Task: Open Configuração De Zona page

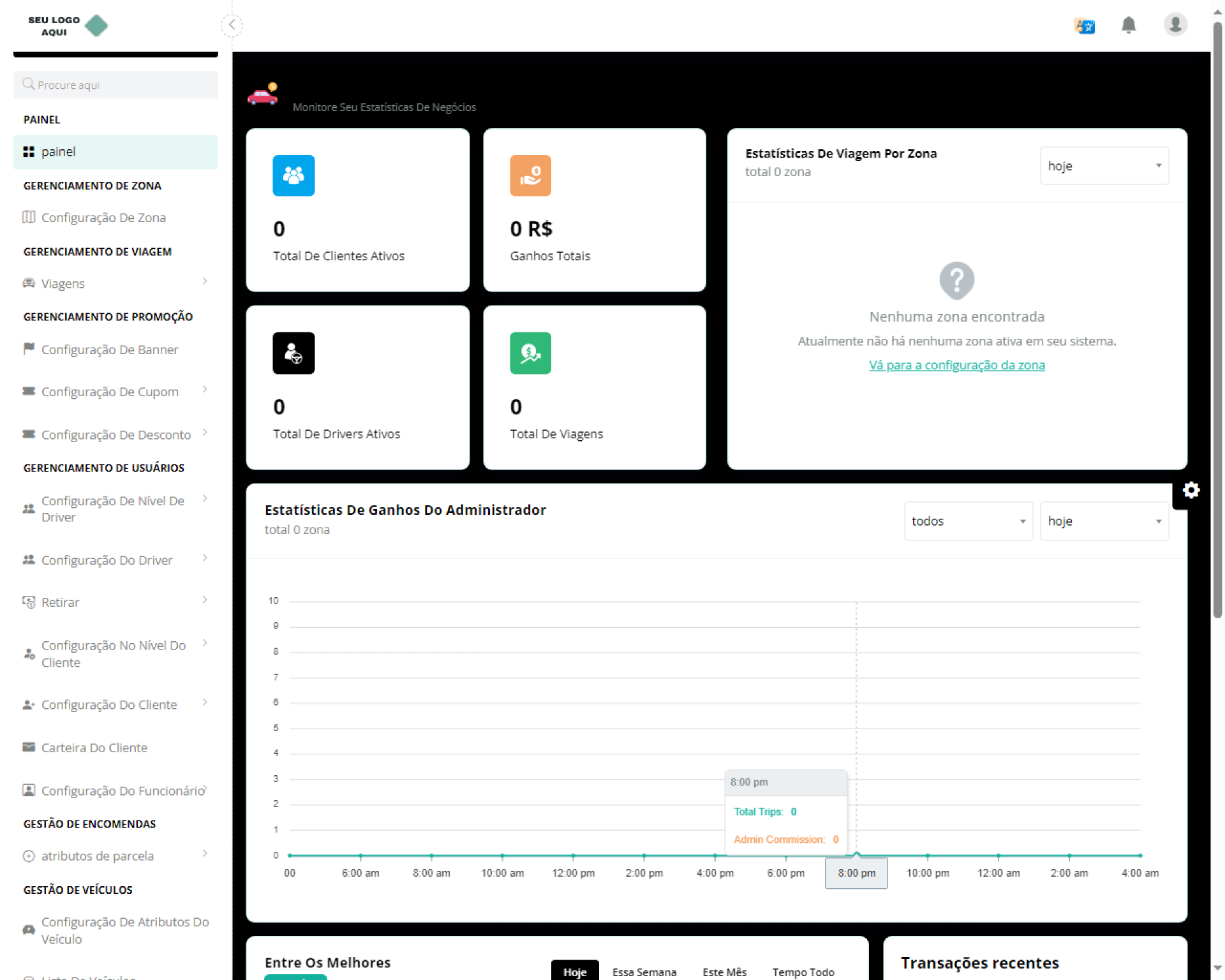Action: click(x=103, y=218)
